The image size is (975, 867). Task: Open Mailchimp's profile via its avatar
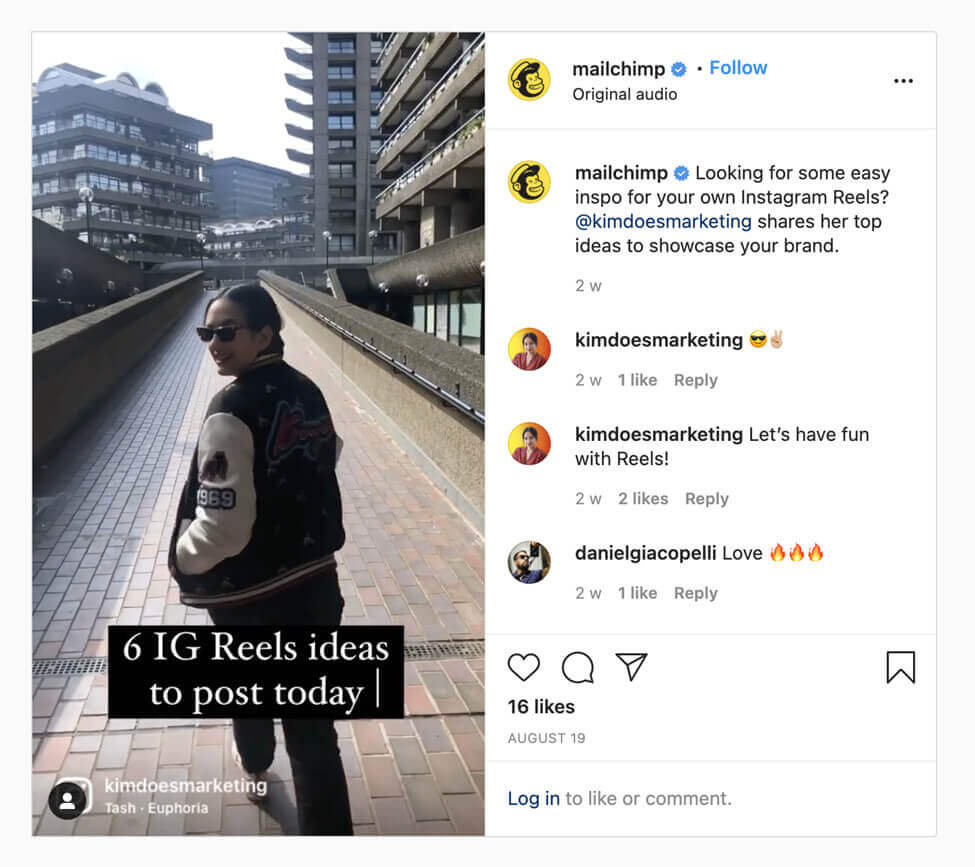pyautogui.click(x=529, y=80)
